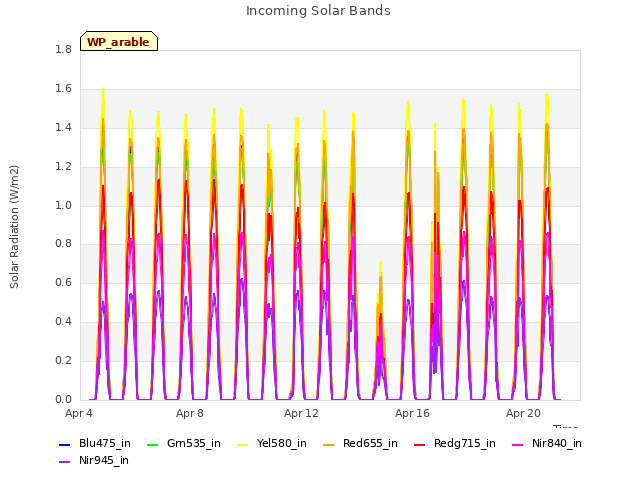Toggle the Yel580_in legend entry

coord(272,443)
